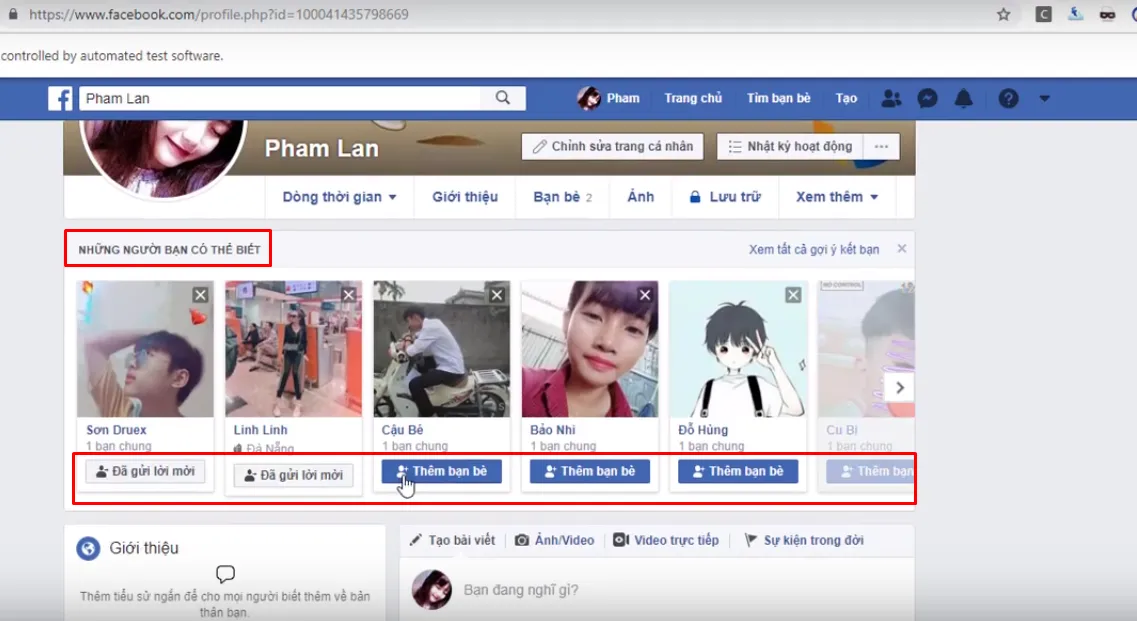This screenshot has height=621, width=1137.
Task: Dismiss Bảo Nhi friend suggestion
Action: click(x=644, y=295)
